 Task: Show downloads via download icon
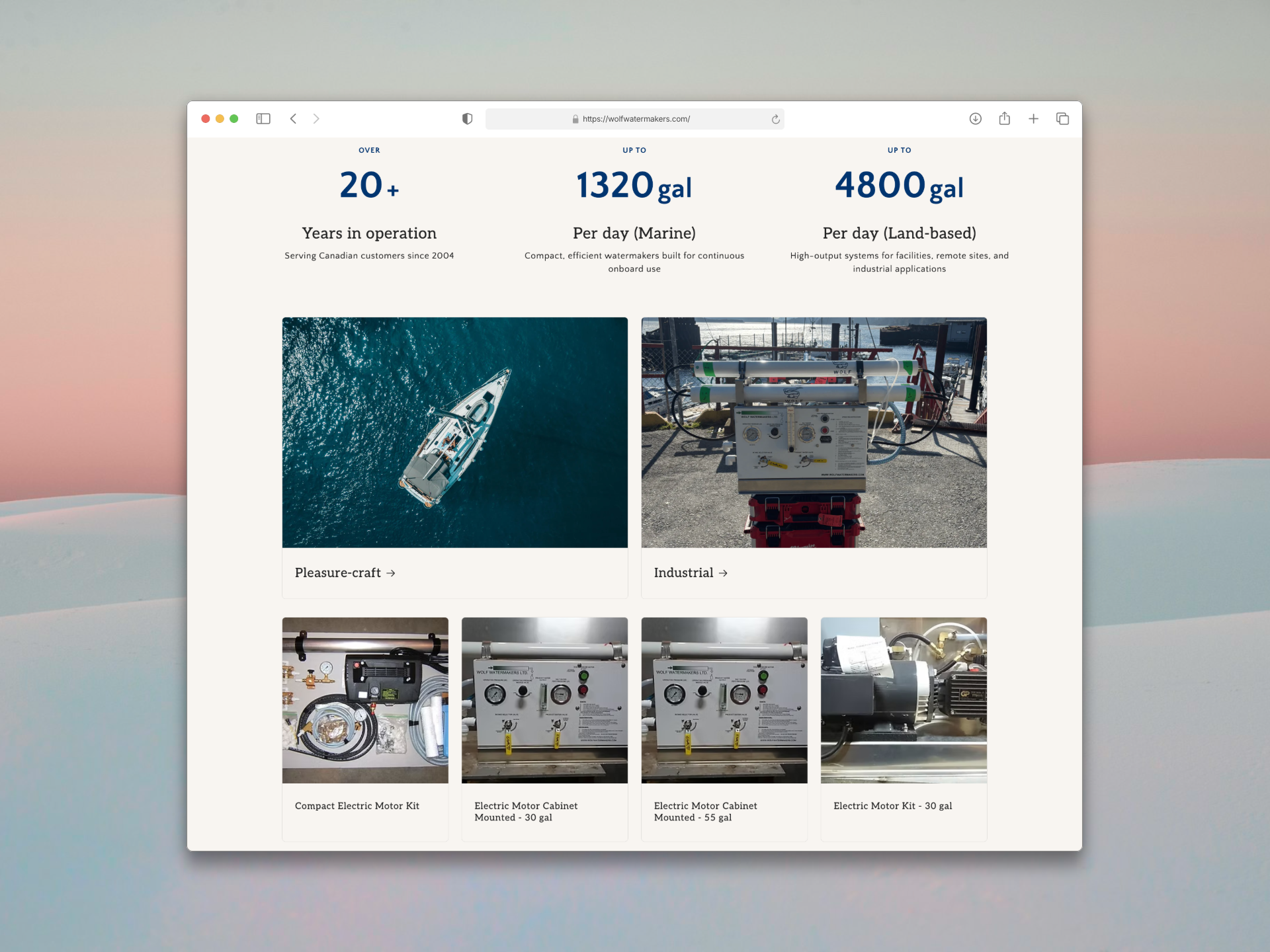[975, 119]
